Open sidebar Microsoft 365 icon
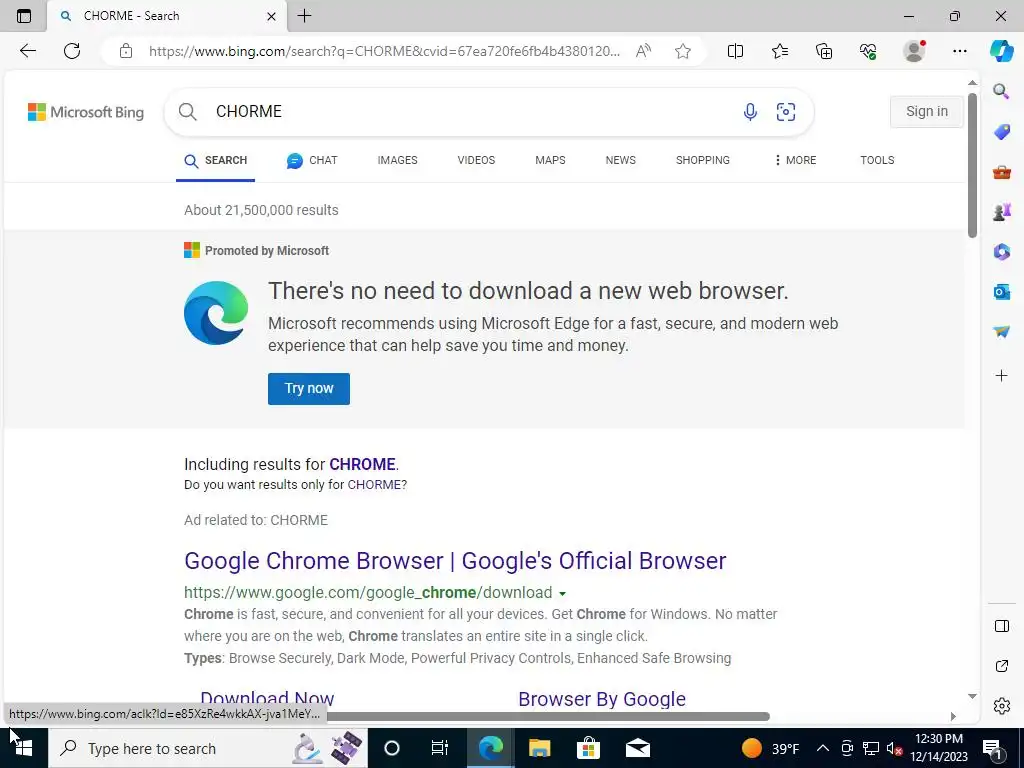Viewport: 1024px width, 768px height. [1001, 251]
